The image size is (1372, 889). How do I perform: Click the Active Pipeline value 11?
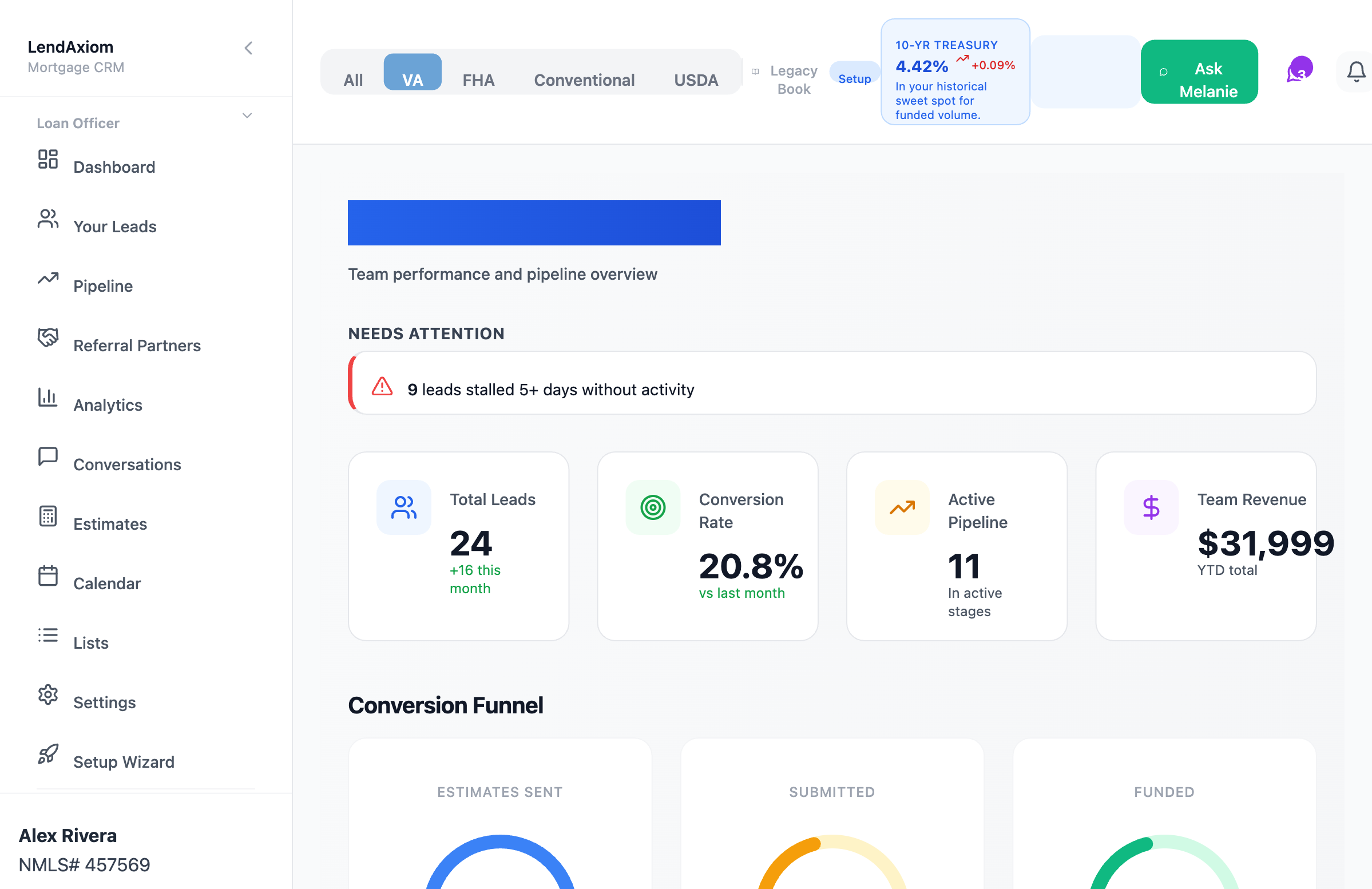click(964, 566)
